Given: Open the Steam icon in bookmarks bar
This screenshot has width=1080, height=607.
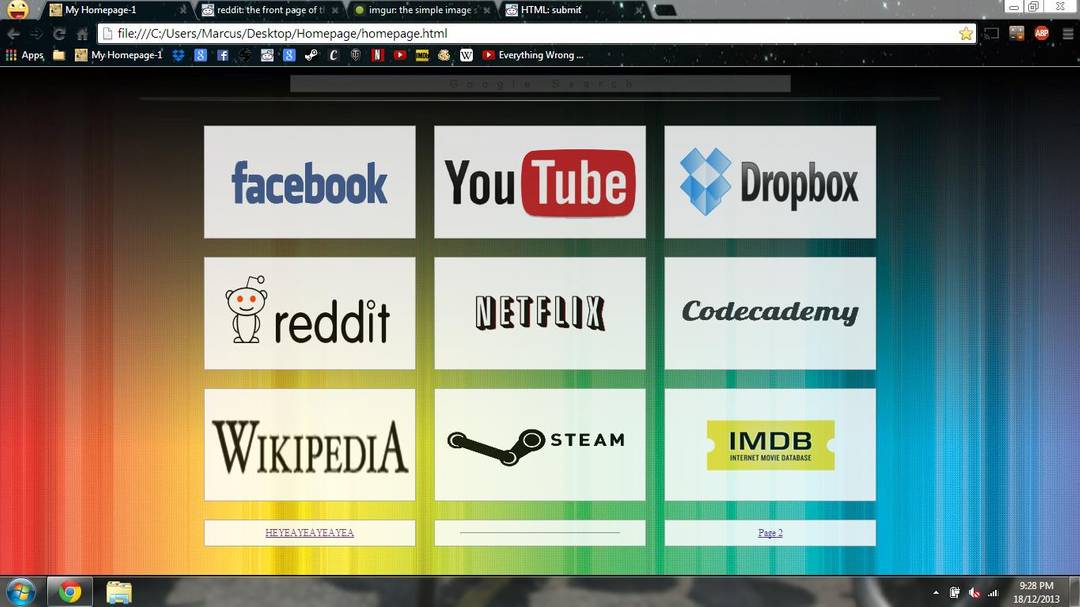Looking at the screenshot, I should (x=311, y=55).
